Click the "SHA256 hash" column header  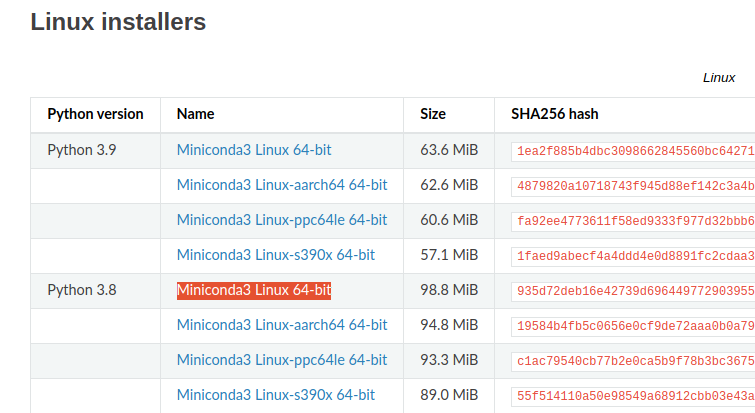tap(554, 114)
